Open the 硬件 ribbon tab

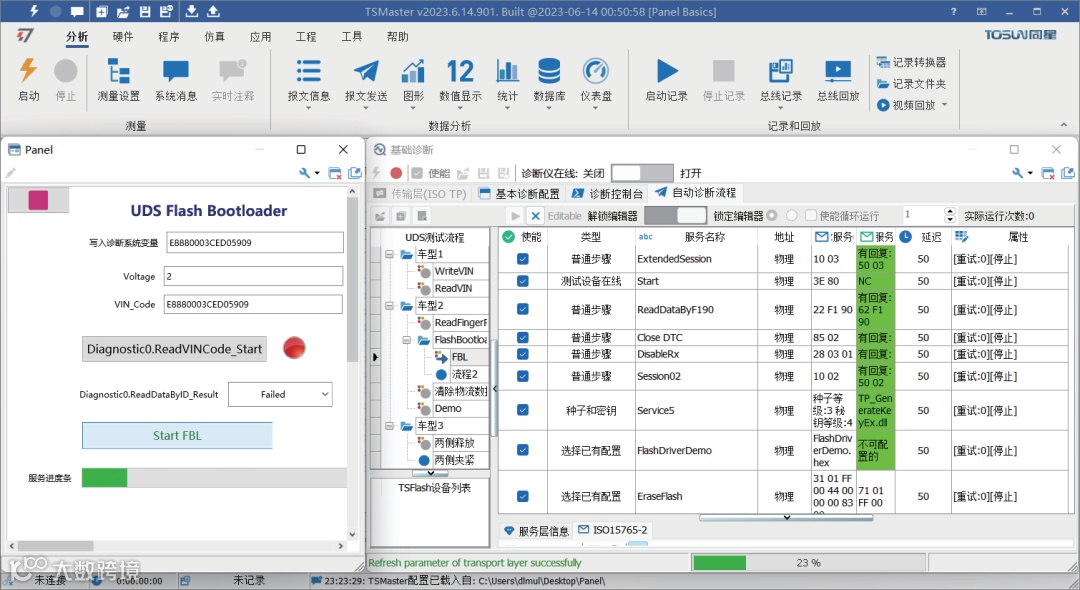123,36
